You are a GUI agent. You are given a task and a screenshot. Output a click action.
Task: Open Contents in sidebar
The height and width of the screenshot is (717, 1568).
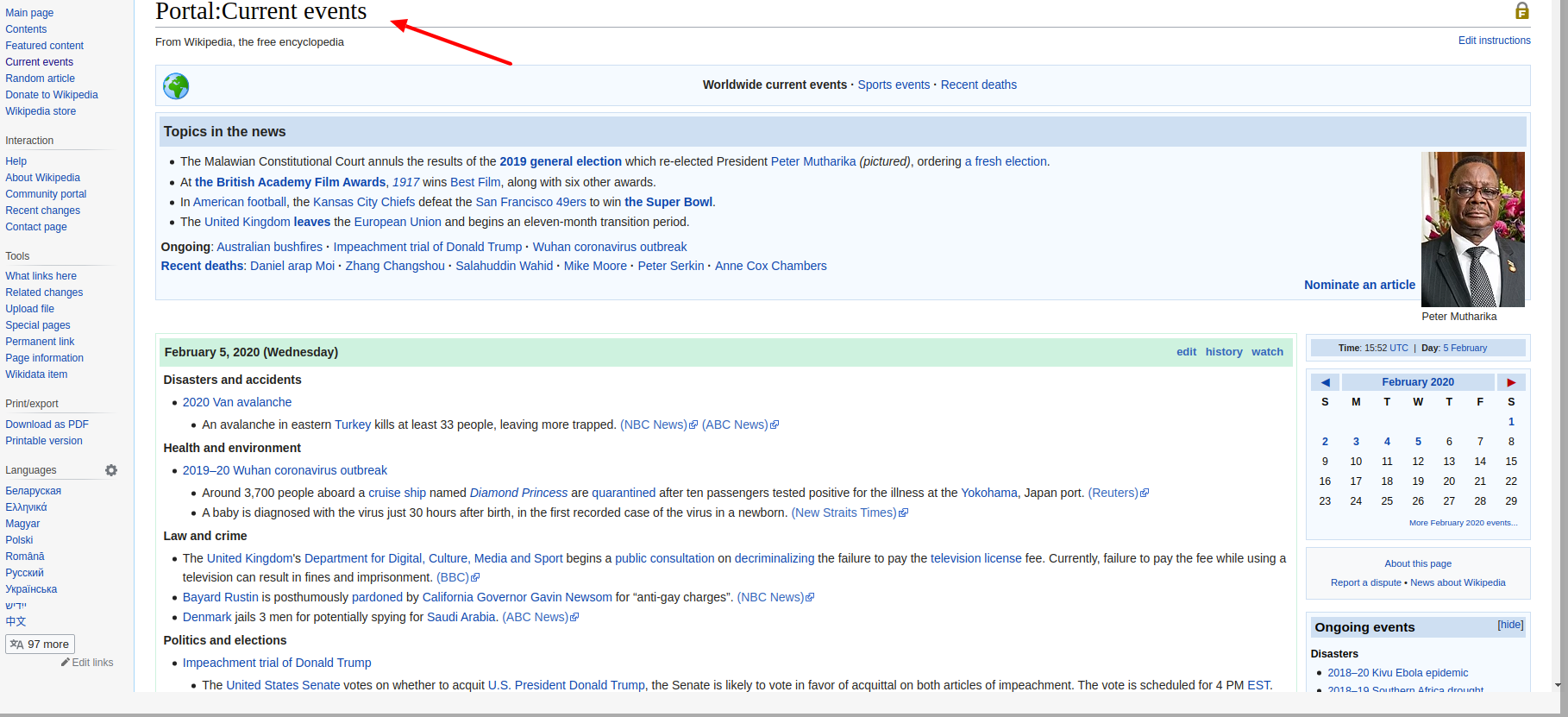pyautogui.click(x=26, y=29)
